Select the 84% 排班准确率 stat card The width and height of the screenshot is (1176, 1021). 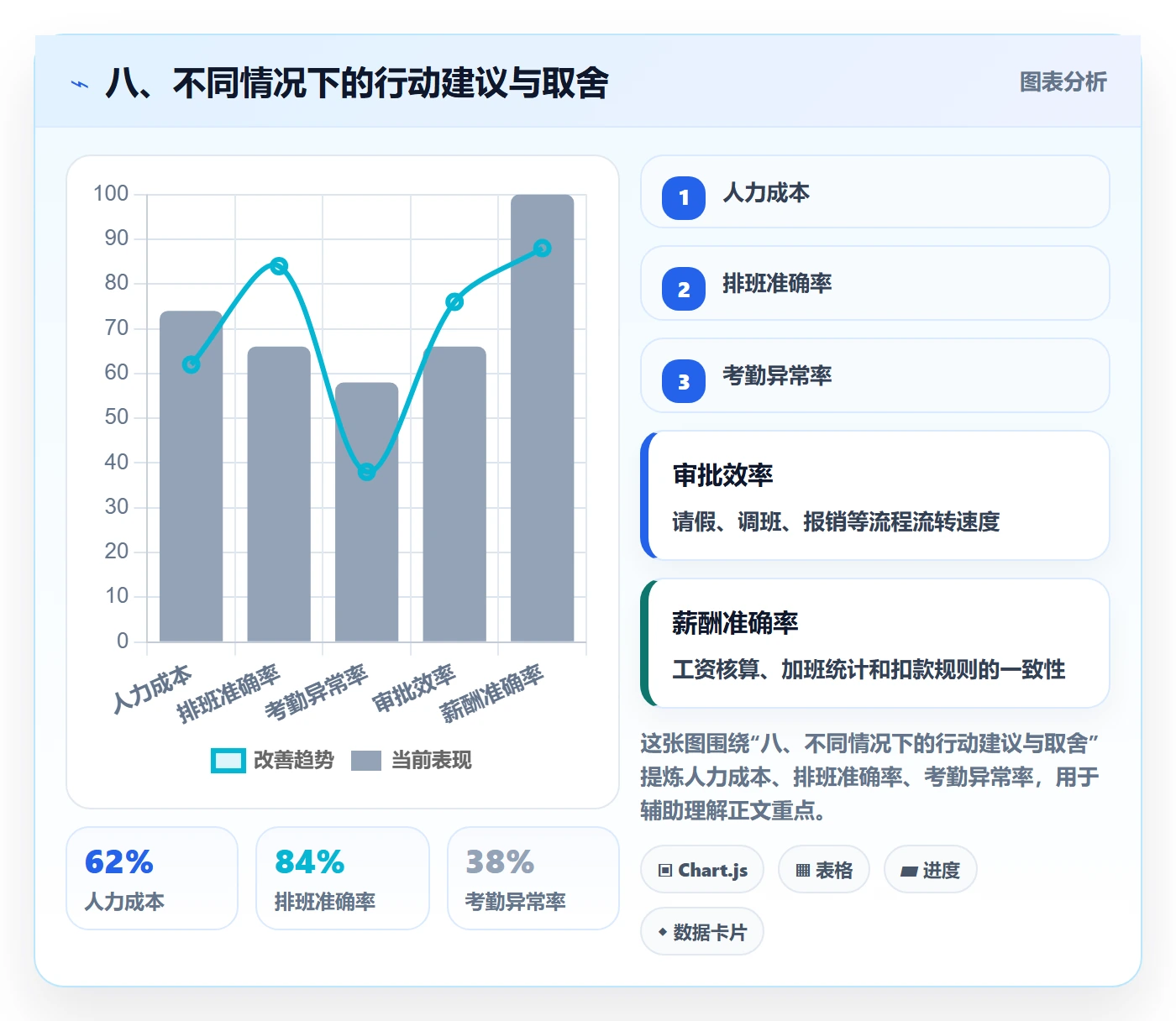pyautogui.click(x=343, y=878)
